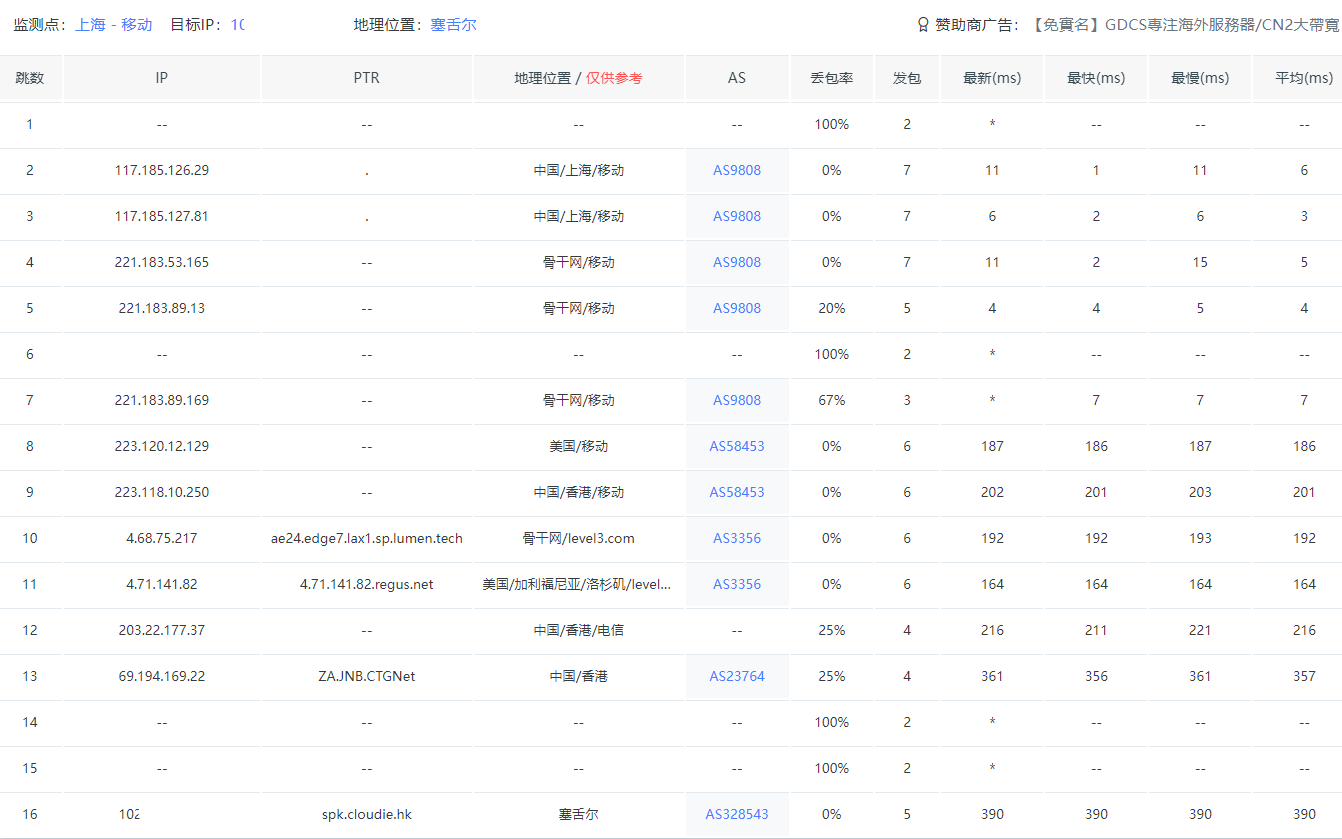Click PTR spk.cloudie.hk
Image resolution: width=1342 pixels, height=839 pixels.
pos(367,814)
